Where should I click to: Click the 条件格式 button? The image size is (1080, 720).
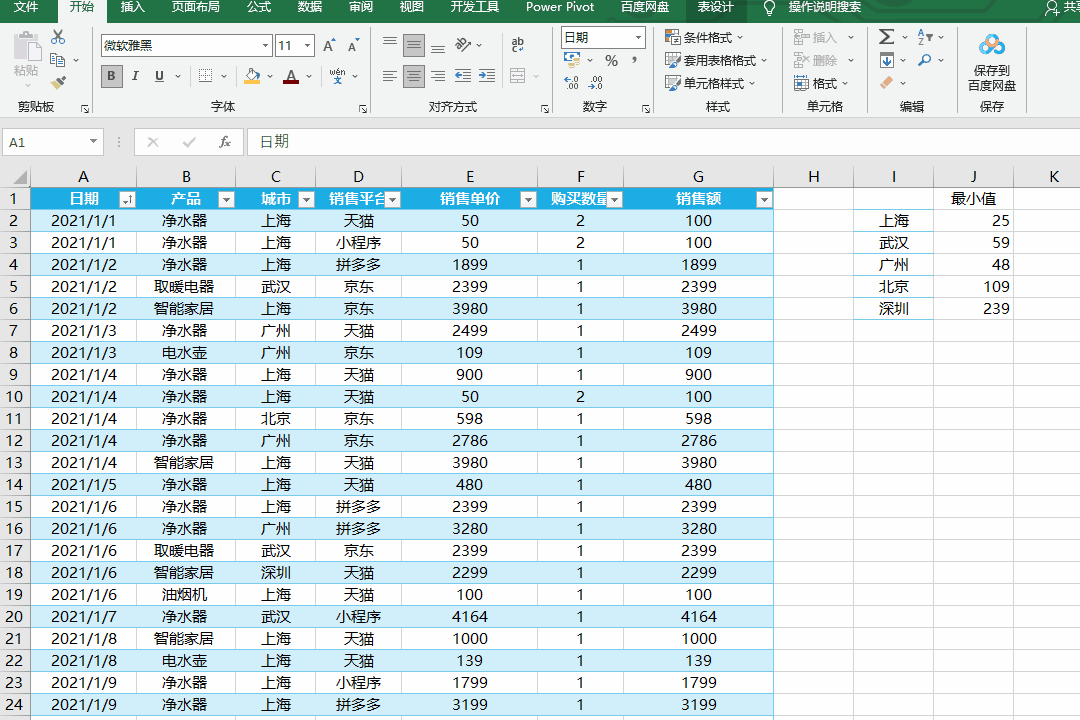[710, 37]
